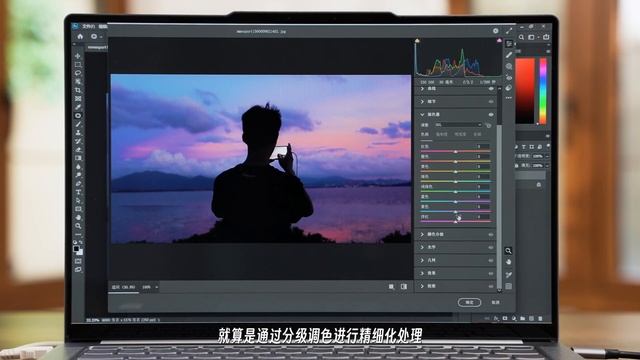The width and height of the screenshot is (640, 360).
Task: Select the Horizontal Type tool
Action: pos(78,192)
